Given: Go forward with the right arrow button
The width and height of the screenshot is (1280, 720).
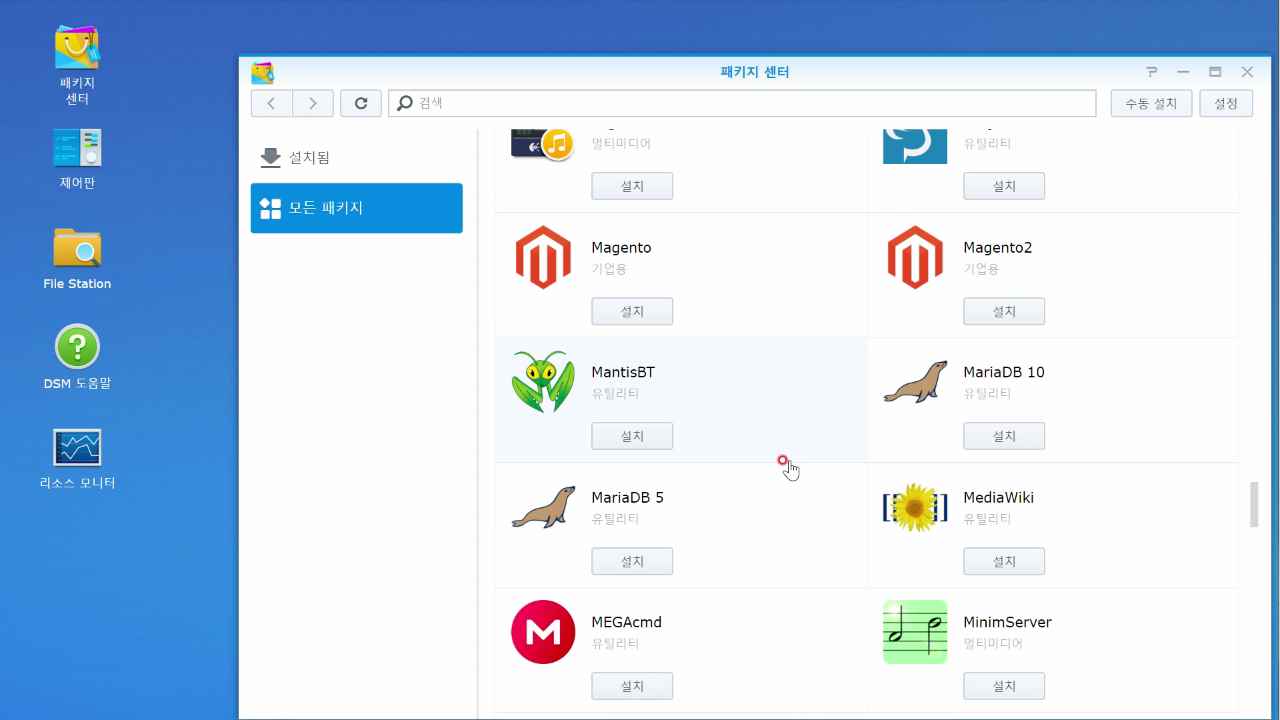Looking at the screenshot, I should pos(313,103).
